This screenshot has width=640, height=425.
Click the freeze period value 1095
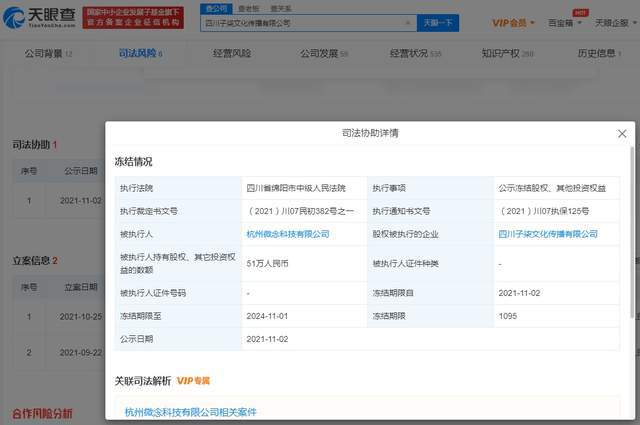tap(508, 316)
